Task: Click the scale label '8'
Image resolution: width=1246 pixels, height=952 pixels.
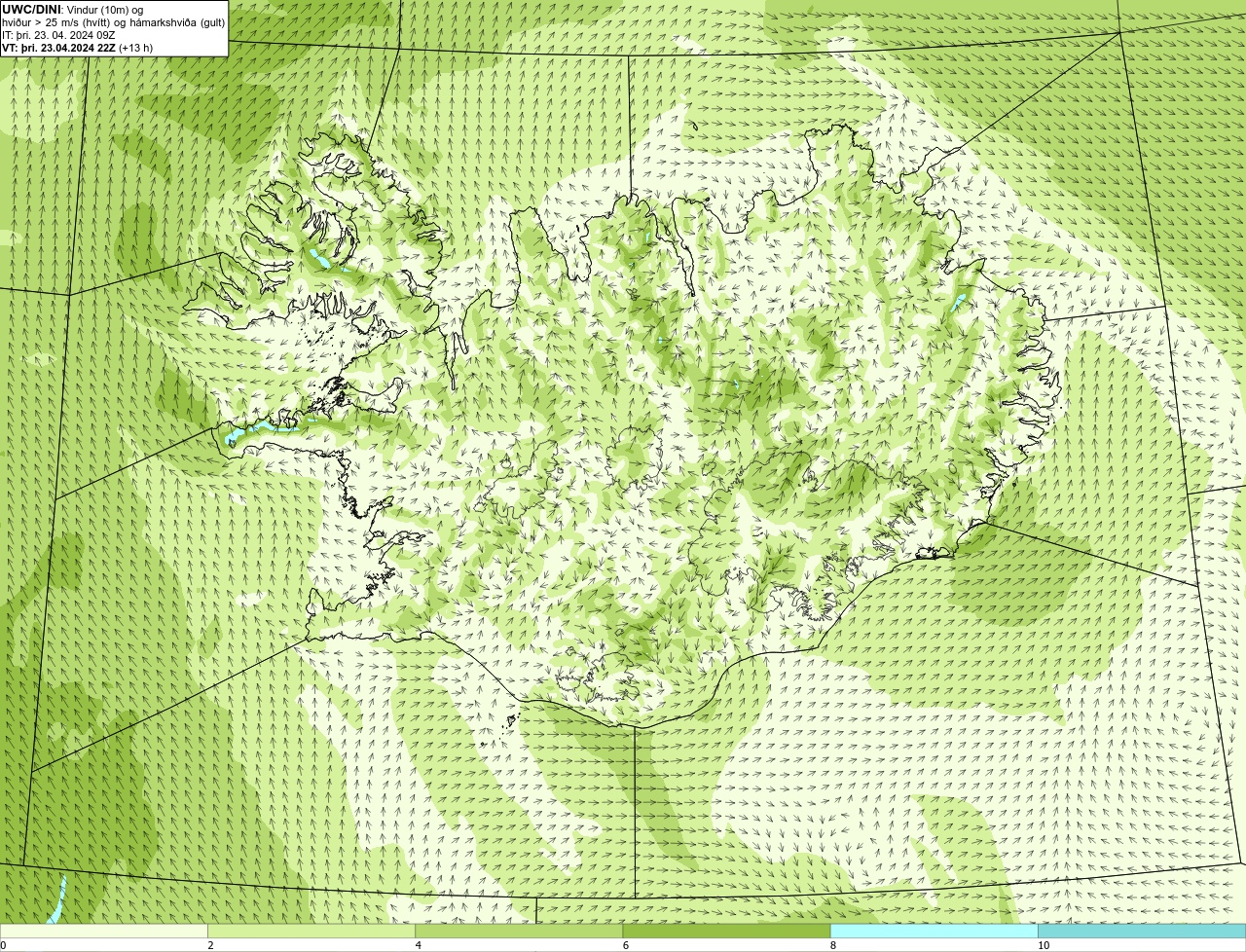Action: pyautogui.click(x=833, y=945)
